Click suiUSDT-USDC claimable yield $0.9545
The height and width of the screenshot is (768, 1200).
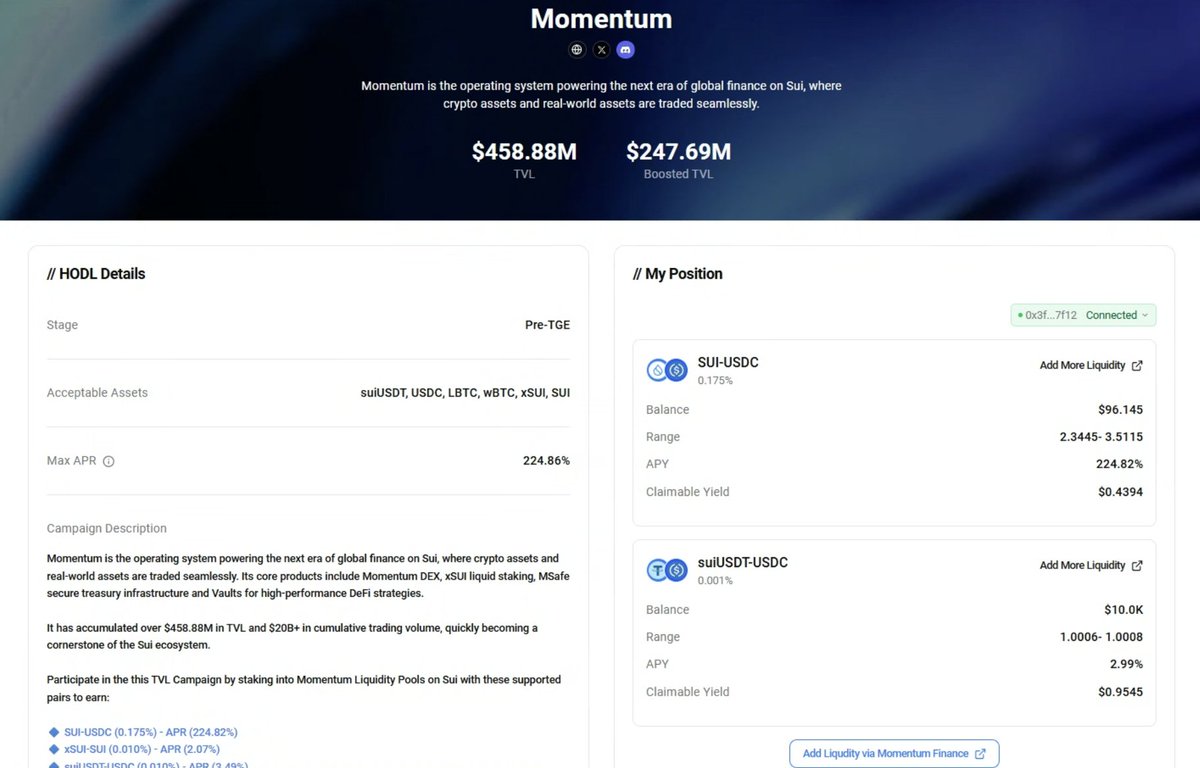point(1120,692)
